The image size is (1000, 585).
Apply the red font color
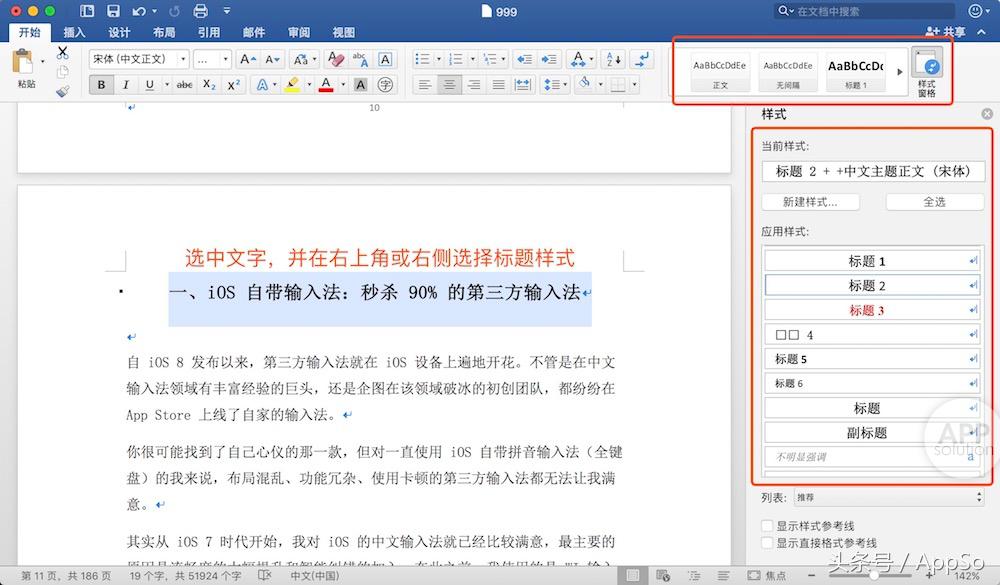(x=326, y=84)
